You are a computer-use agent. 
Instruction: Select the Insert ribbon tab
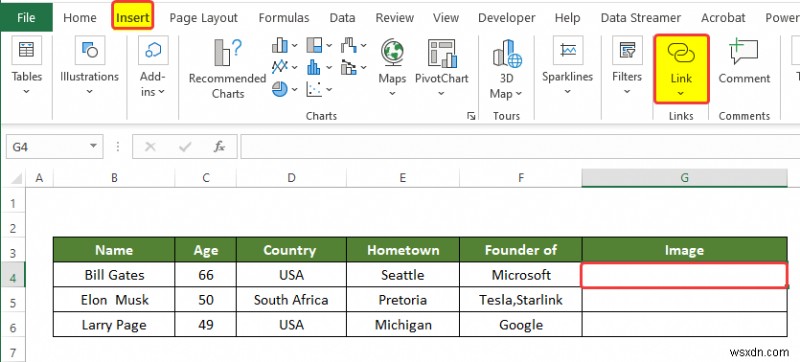133,18
